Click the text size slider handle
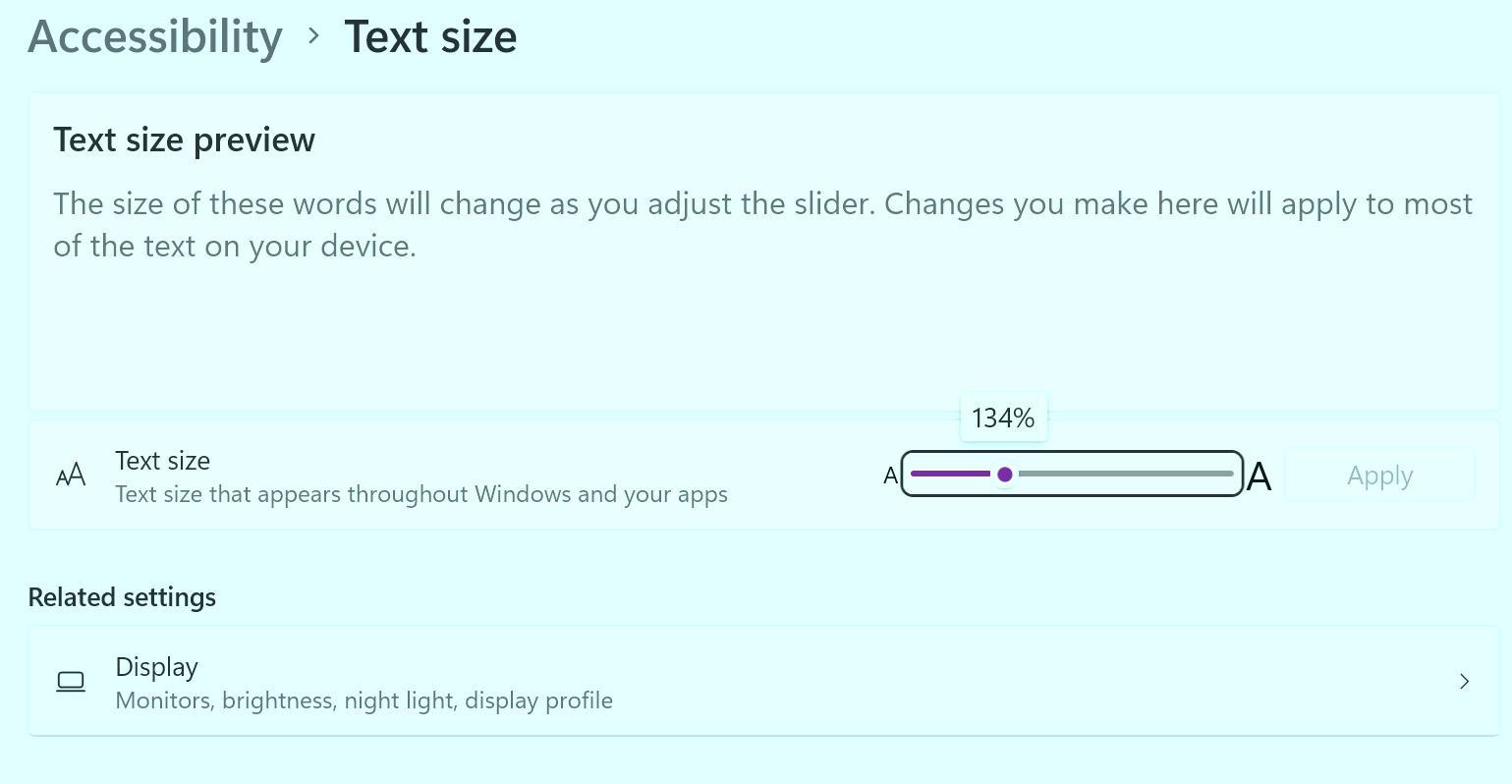The image size is (1512, 784). [1005, 475]
